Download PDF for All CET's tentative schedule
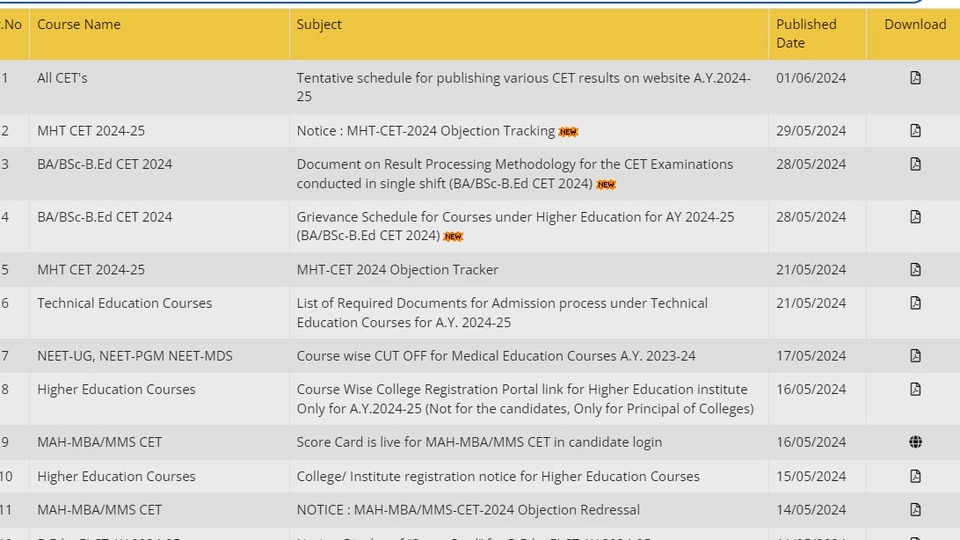This screenshot has height=540, width=960. (915, 78)
